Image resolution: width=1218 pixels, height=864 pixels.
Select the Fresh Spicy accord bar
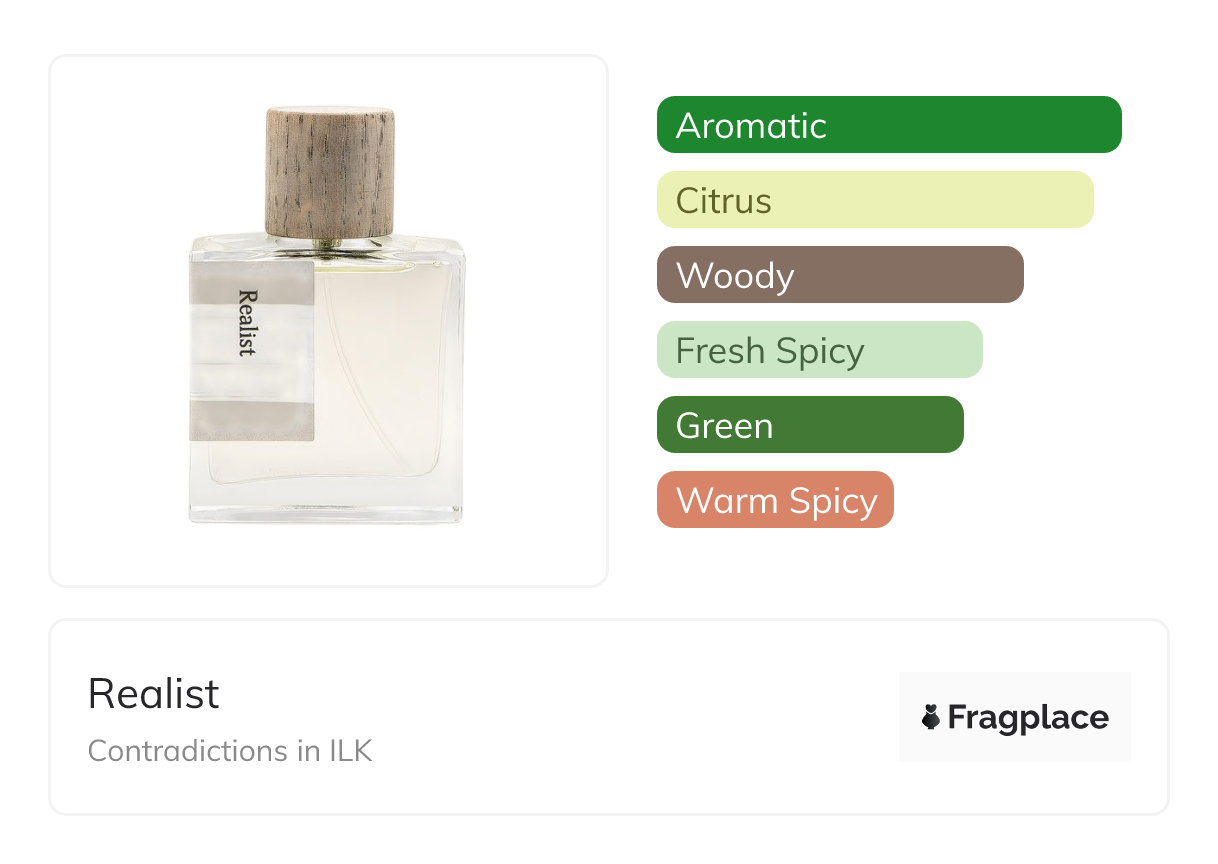819,350
